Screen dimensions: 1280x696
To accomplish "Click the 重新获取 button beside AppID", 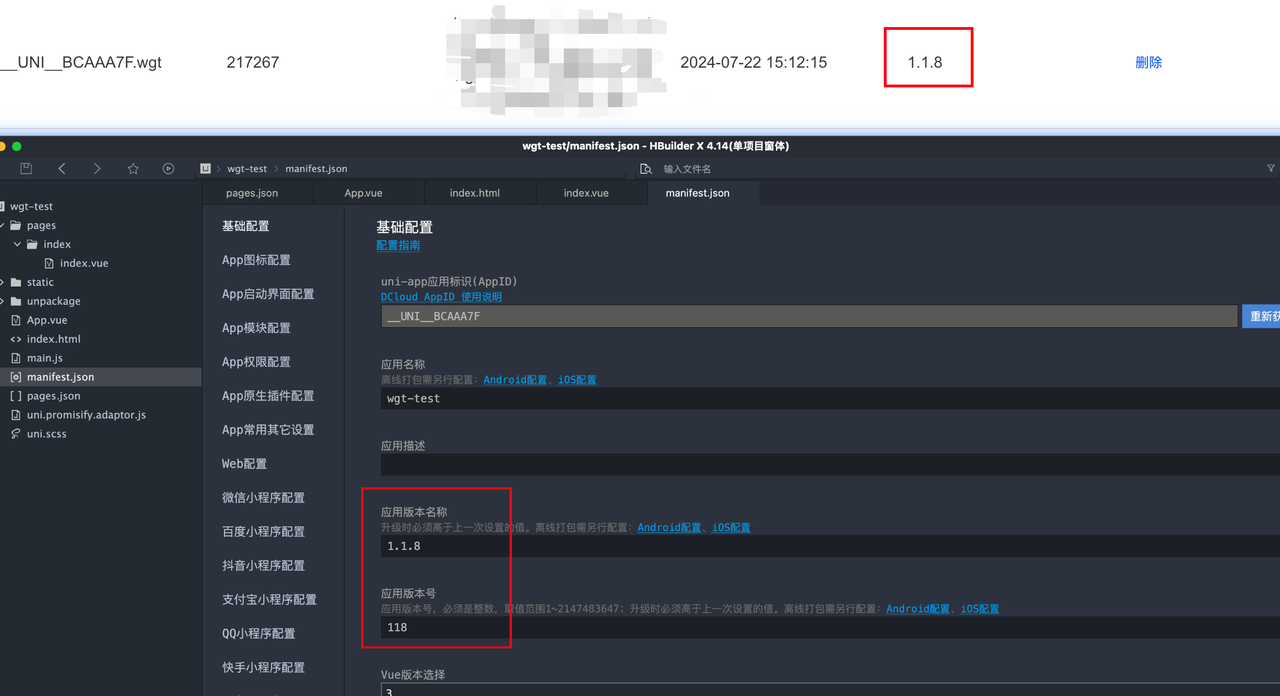I will [1260, 316].
